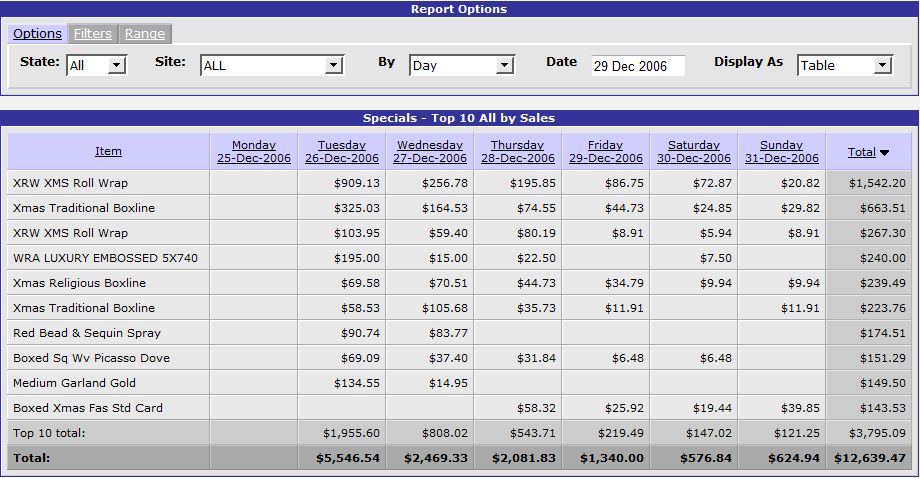Sort by Friday 29-Dec-2006 column
The width and height of the screenshot is (920, 478).
tap(606, 151)
